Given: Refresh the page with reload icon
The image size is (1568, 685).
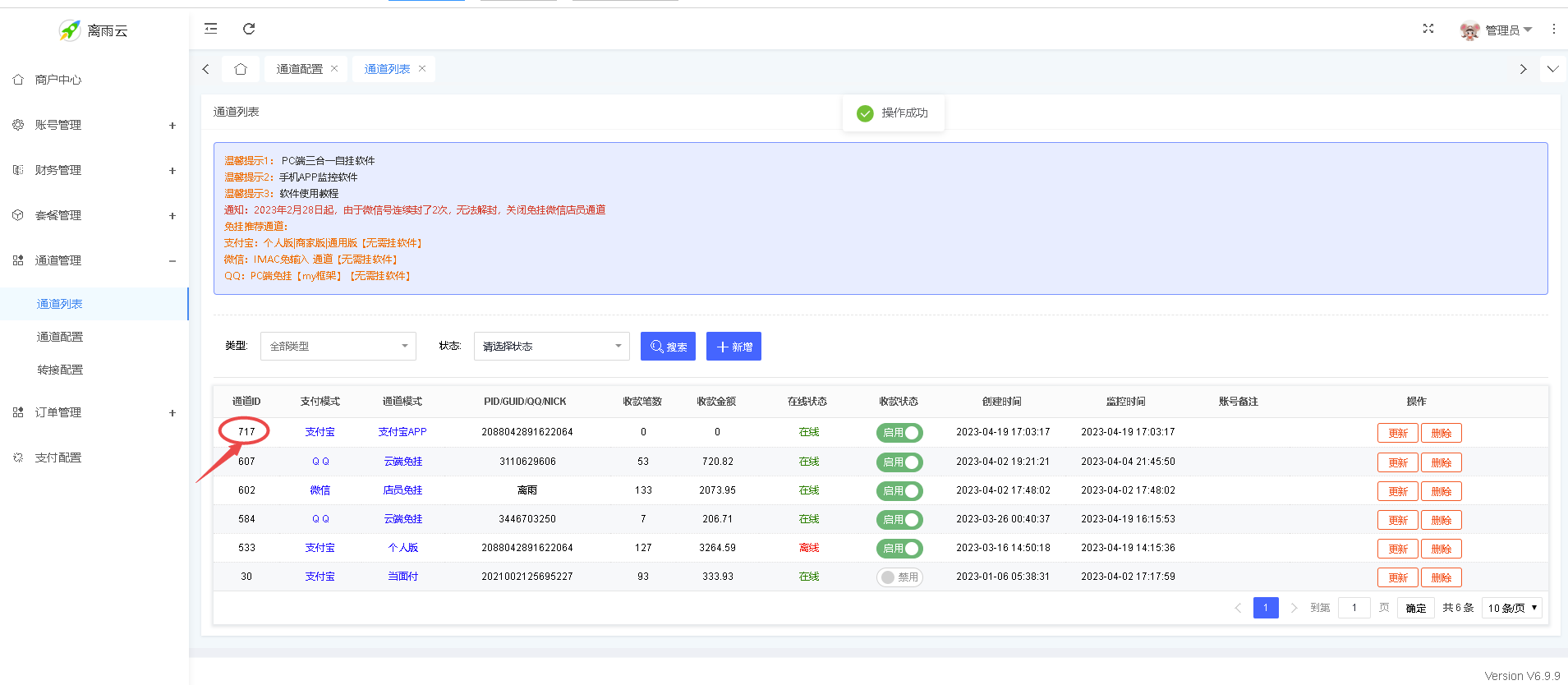Looking at the screenshot, I should pos(249,29).
